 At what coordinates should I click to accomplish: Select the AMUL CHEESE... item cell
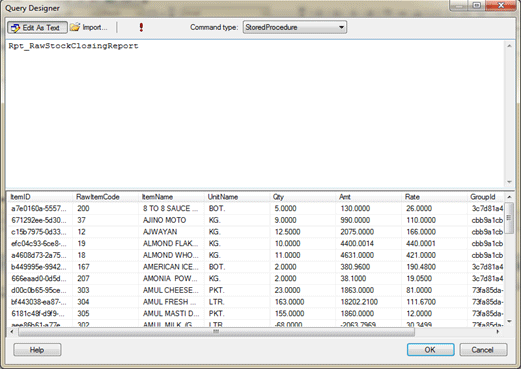click(171, 290)
